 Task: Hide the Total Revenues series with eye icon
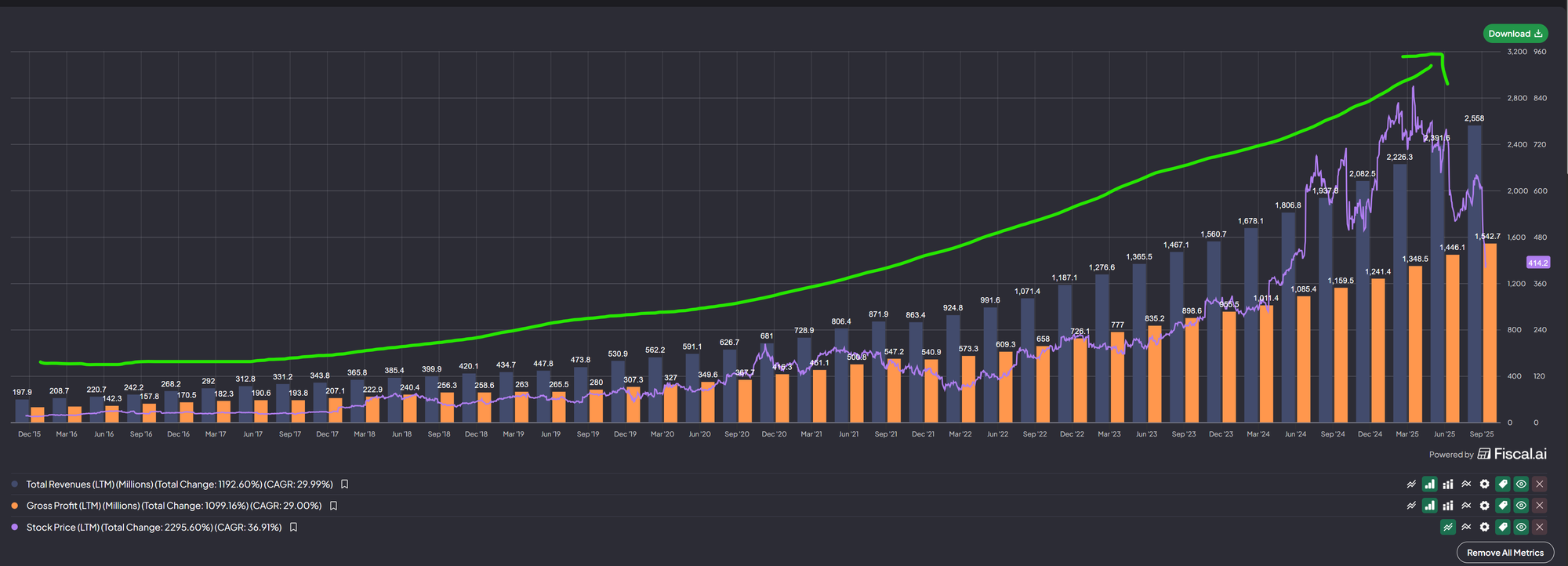[x=1521, y=484]
